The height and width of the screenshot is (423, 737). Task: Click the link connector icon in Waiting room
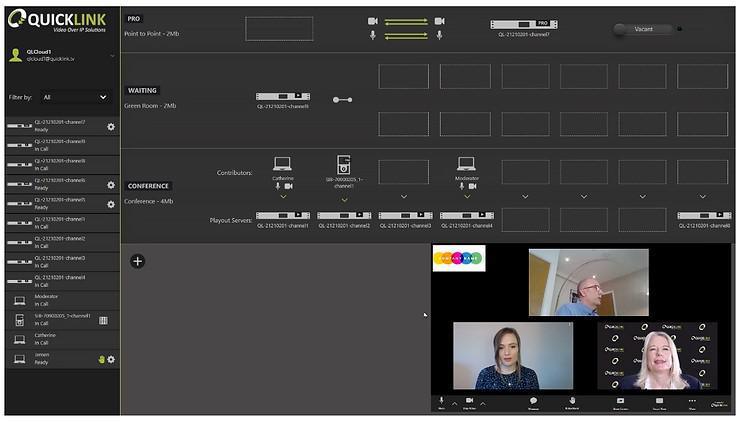pyautogui.click(x=343, y=99)
